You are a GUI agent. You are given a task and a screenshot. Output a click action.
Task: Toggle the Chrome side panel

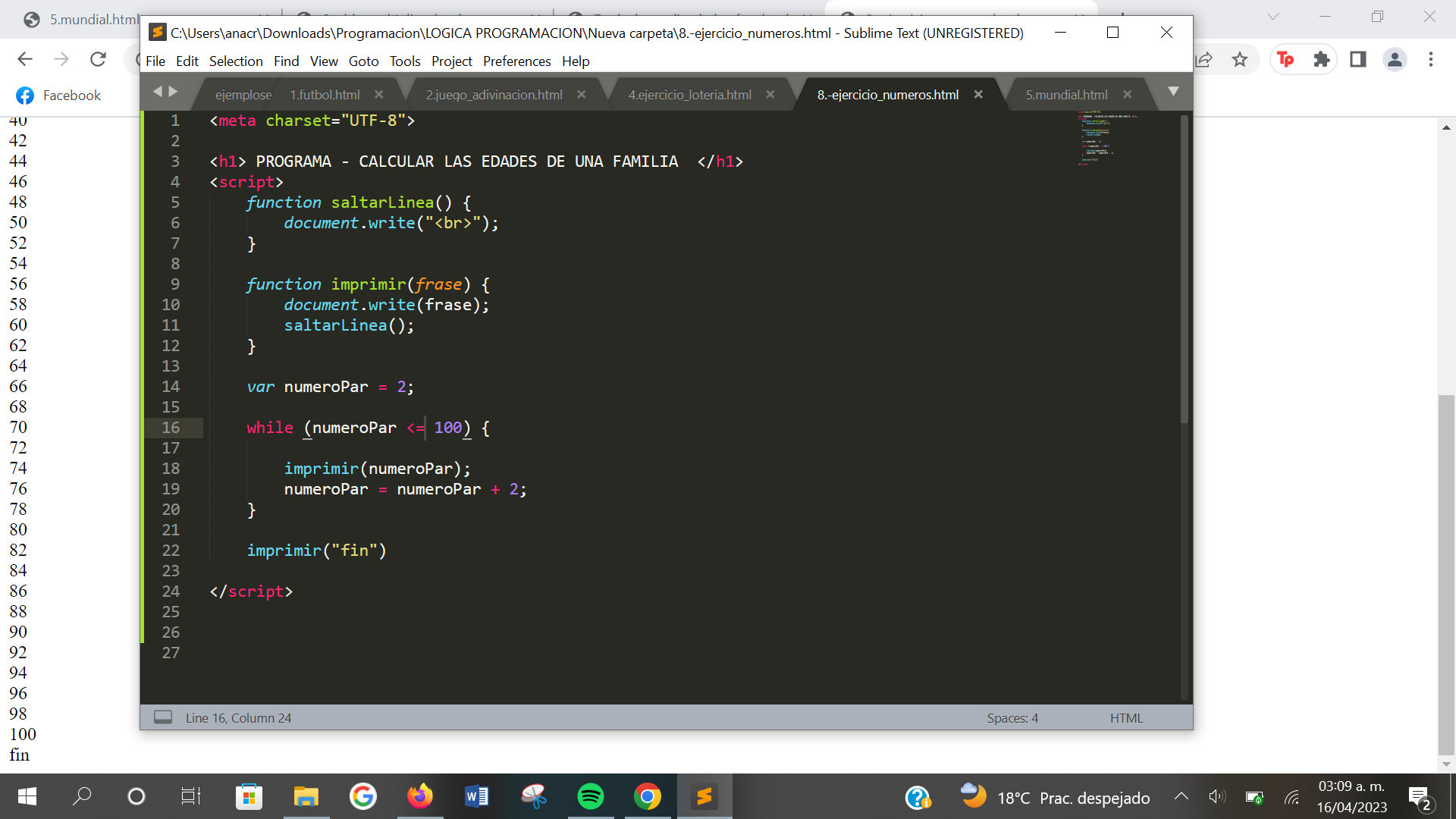coord(1358,59)
